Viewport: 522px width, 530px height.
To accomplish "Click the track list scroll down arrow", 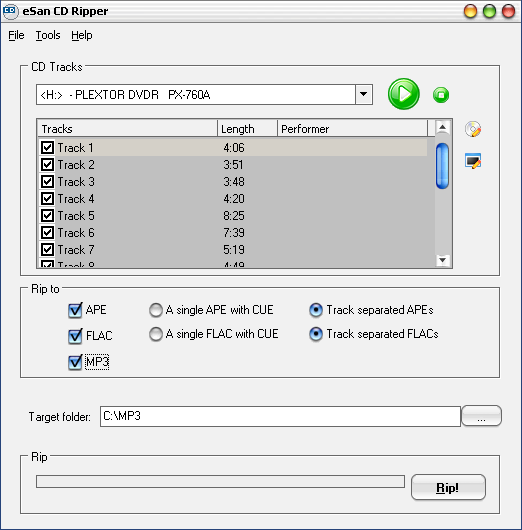I will 442,260.
